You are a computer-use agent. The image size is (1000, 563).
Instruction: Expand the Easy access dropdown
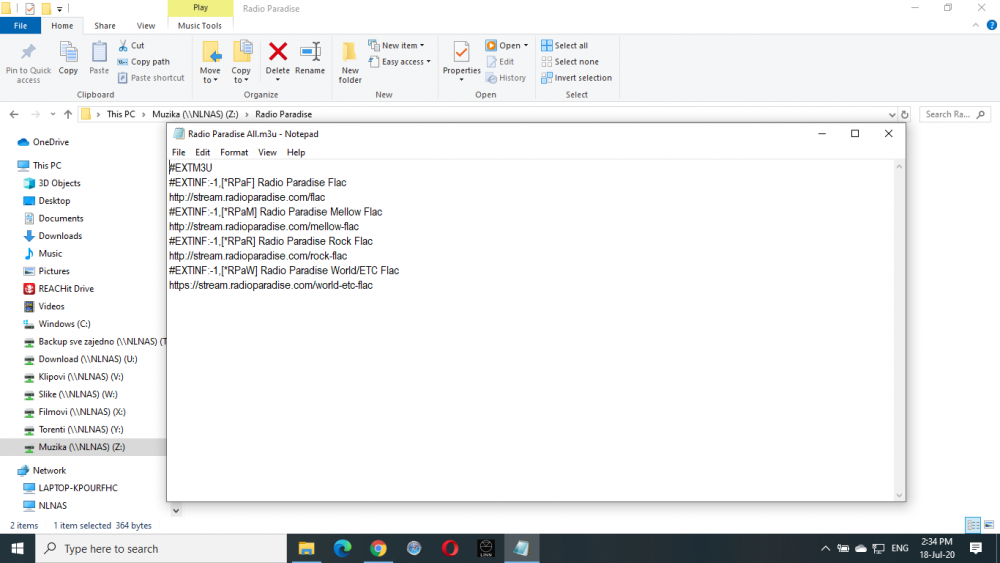click(399, 62)
